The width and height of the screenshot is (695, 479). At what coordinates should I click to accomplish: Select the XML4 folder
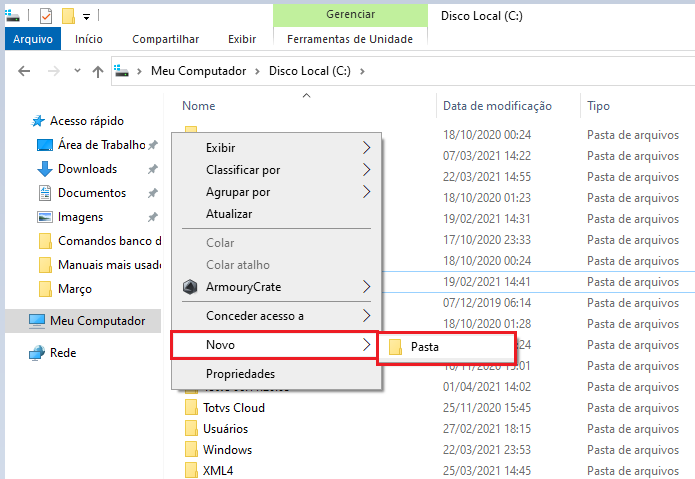pyautogui.click(x=218, y=471)
